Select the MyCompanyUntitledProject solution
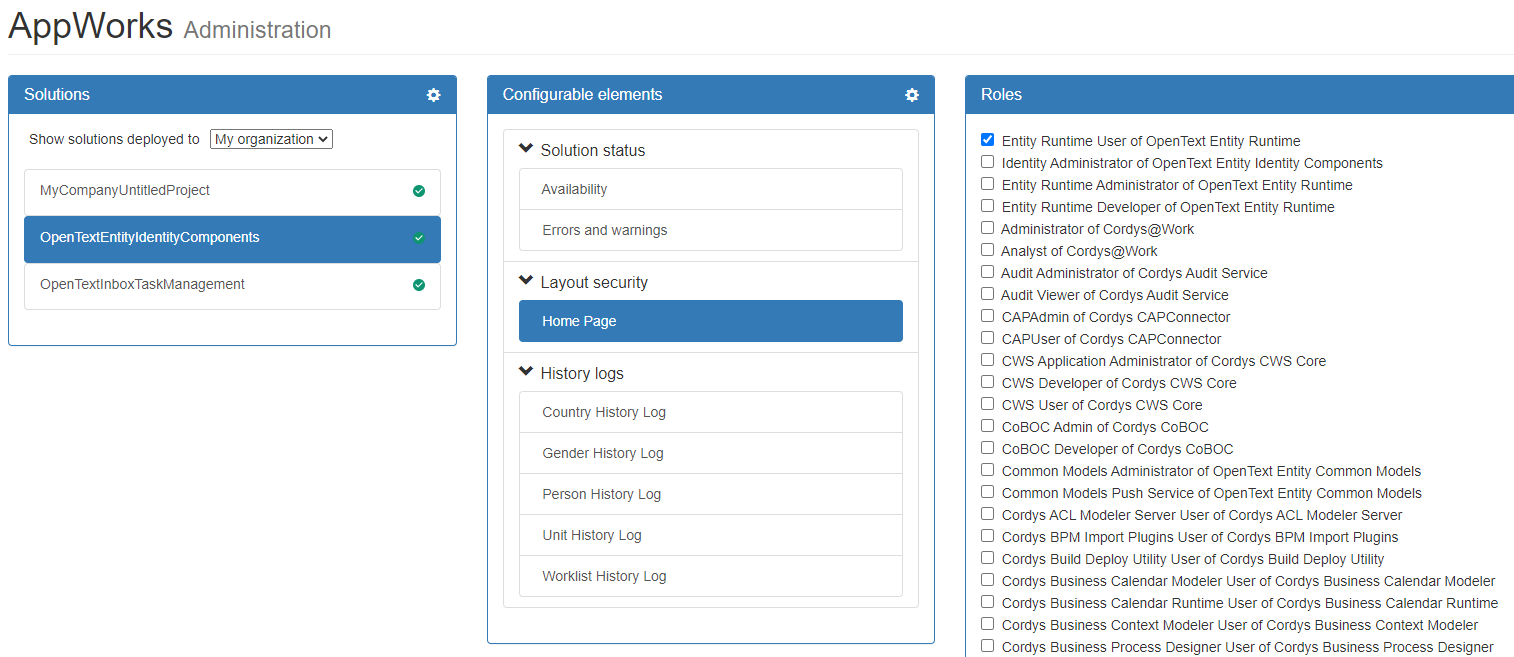This screenshot has height=657, width=1514. tap(125, 190)
